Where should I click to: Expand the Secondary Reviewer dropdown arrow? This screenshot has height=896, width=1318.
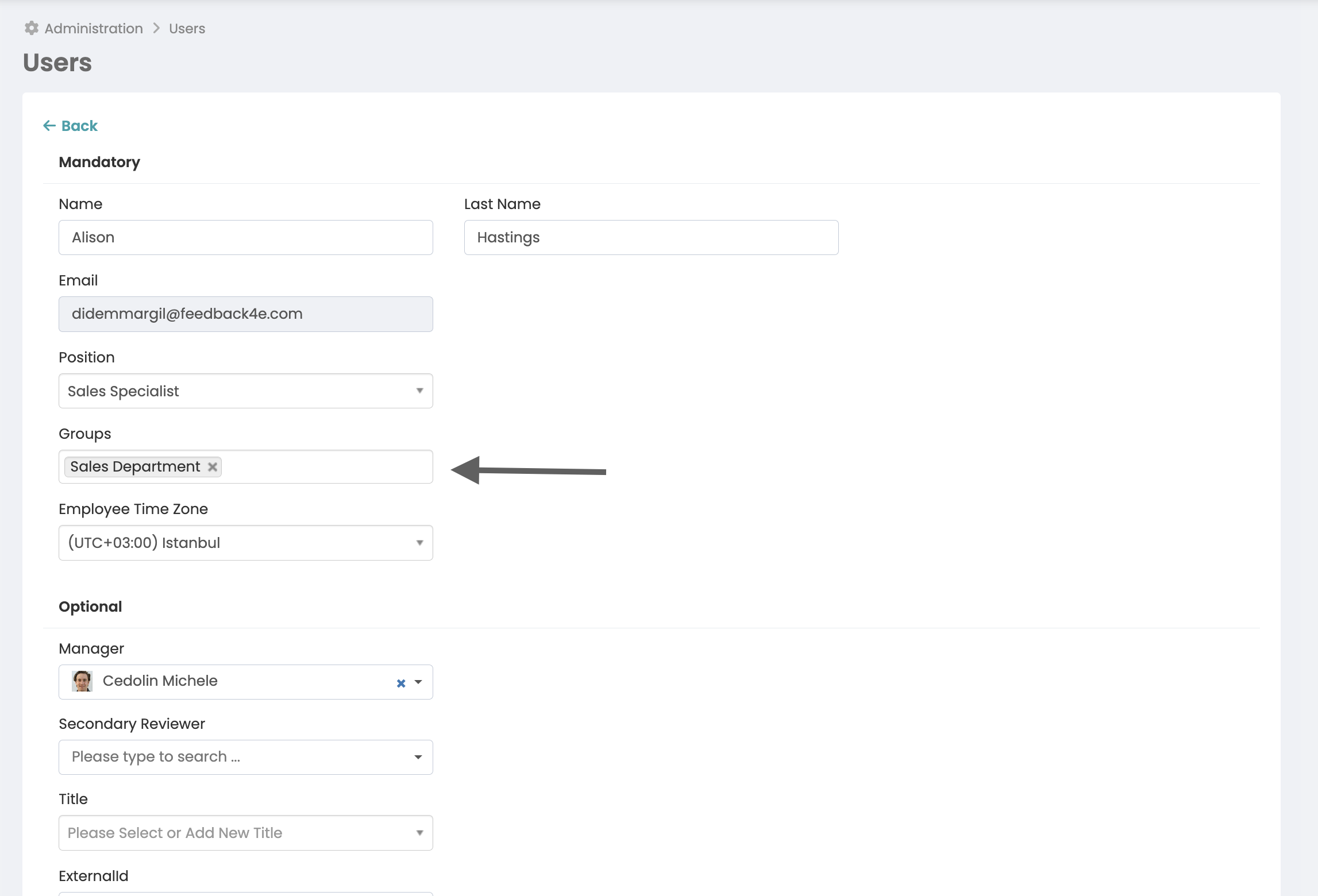pyautogui.click(x=418, y=758)
